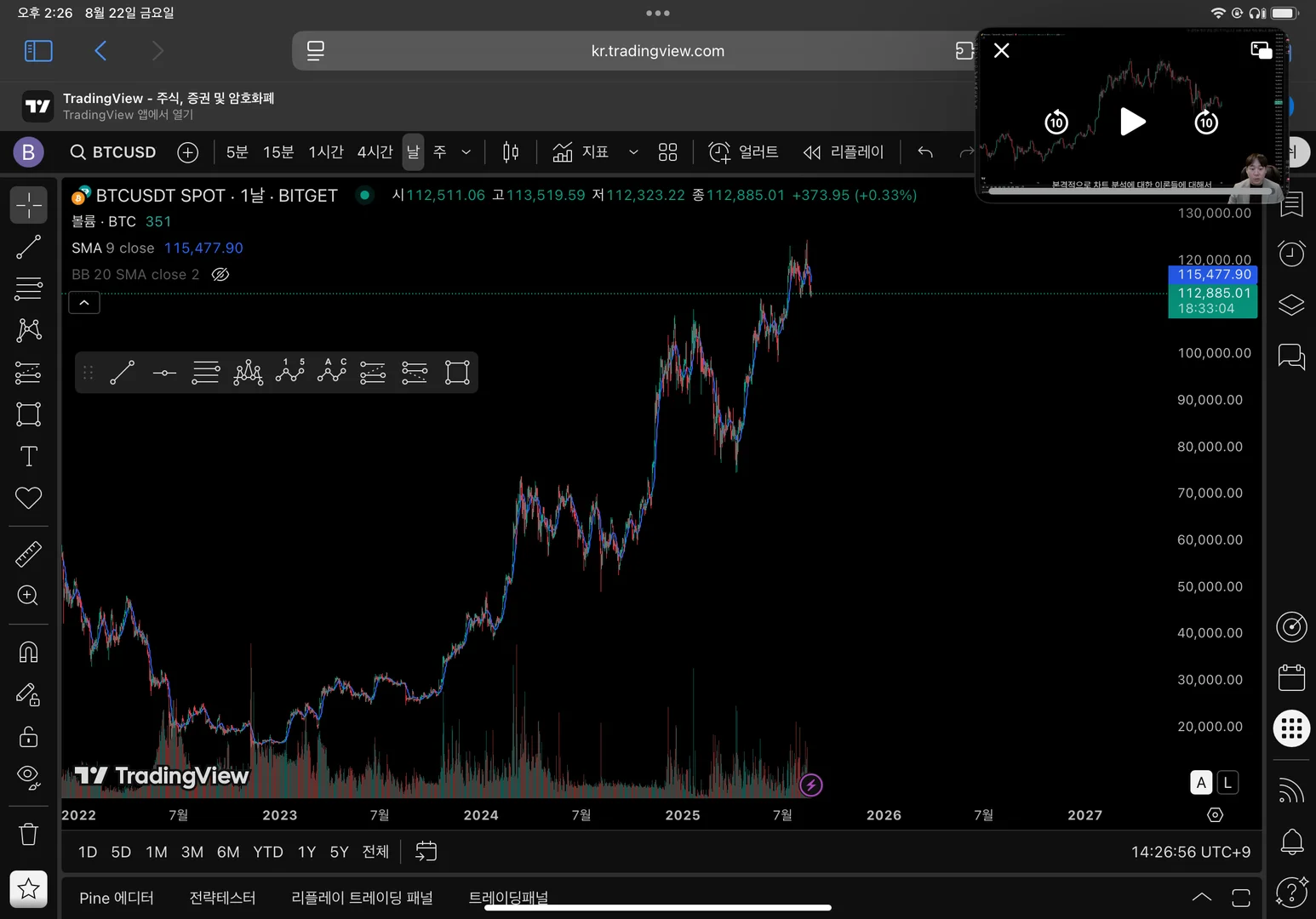Open the 지표 indicators dialog
This screenshot has height=919, width=1316.
pos(581,152)
